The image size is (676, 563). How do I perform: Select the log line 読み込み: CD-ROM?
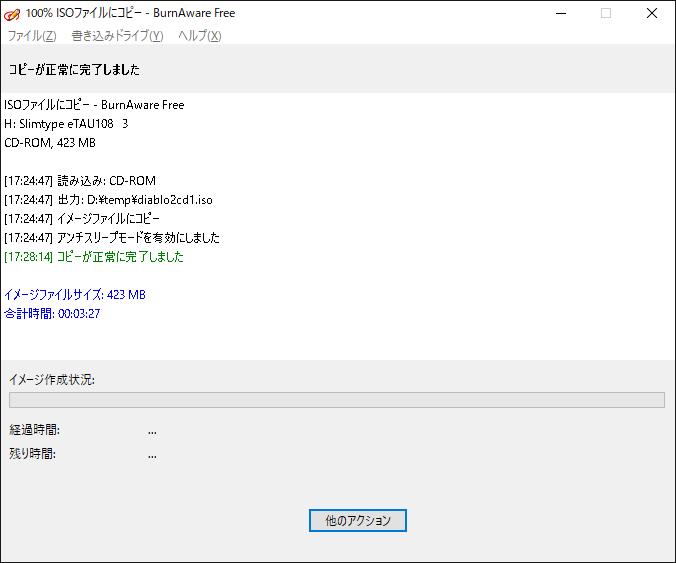[80, 181]
